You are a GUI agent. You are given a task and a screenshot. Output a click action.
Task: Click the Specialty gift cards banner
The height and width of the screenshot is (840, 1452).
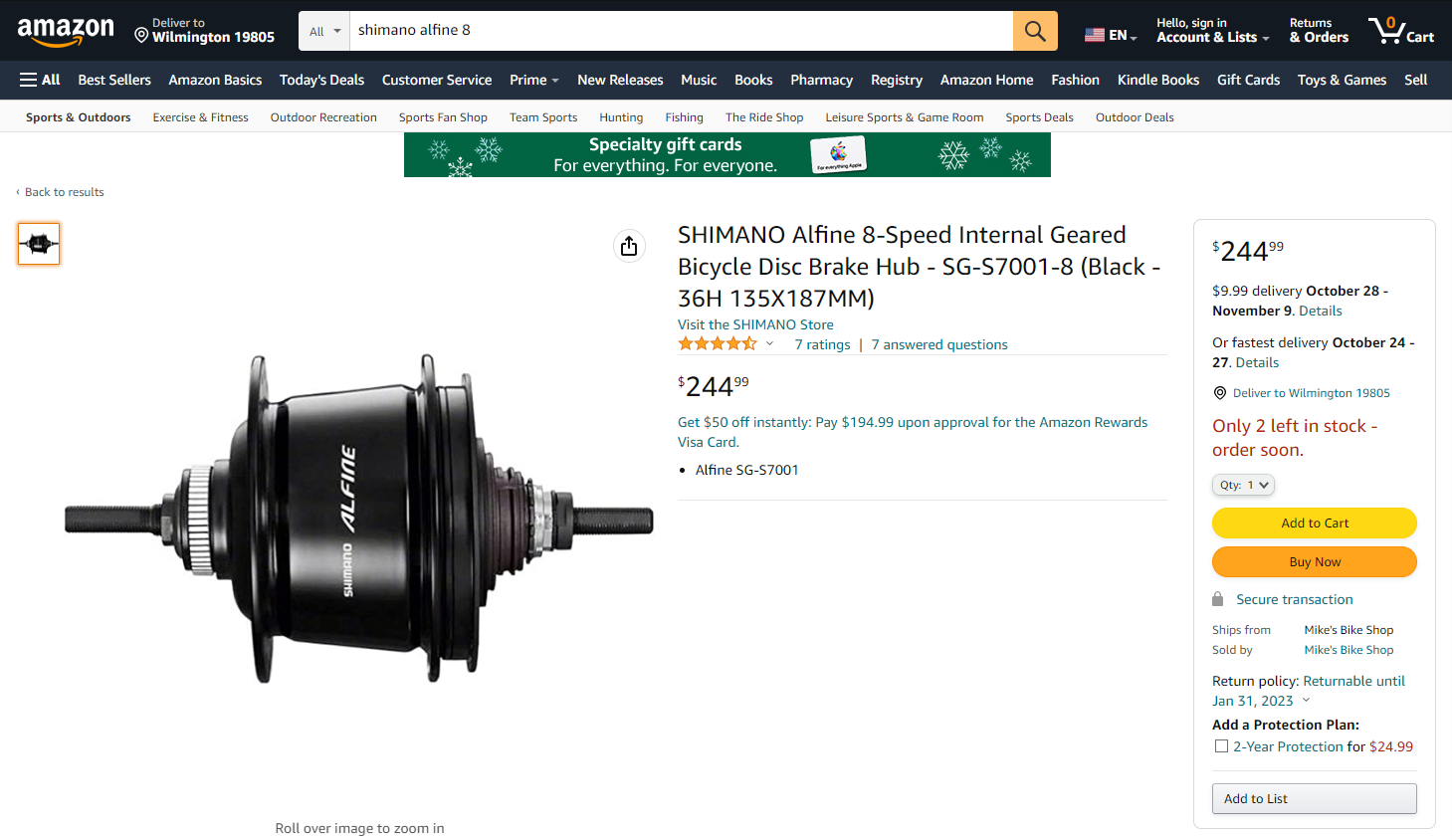point(727,155)
